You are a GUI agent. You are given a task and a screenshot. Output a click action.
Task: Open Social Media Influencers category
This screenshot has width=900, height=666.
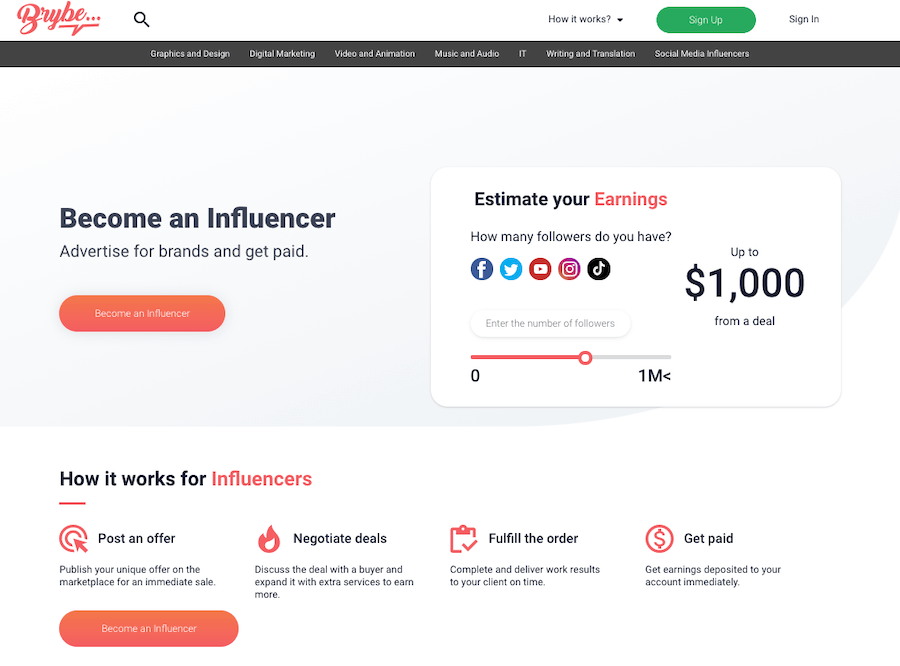click(x=702, y=54)
